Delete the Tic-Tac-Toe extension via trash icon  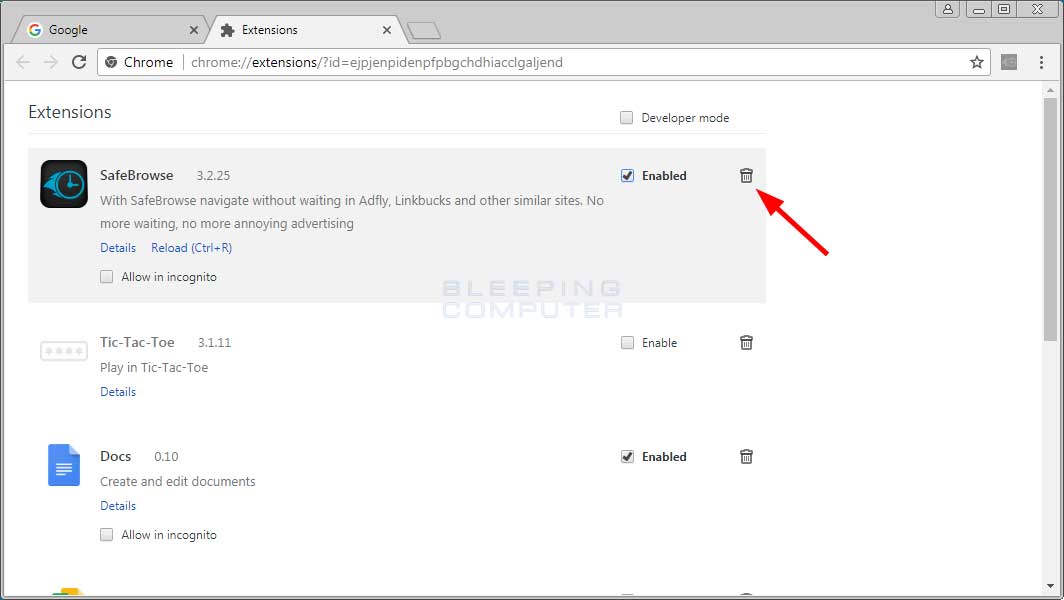(x=746, y=343)
